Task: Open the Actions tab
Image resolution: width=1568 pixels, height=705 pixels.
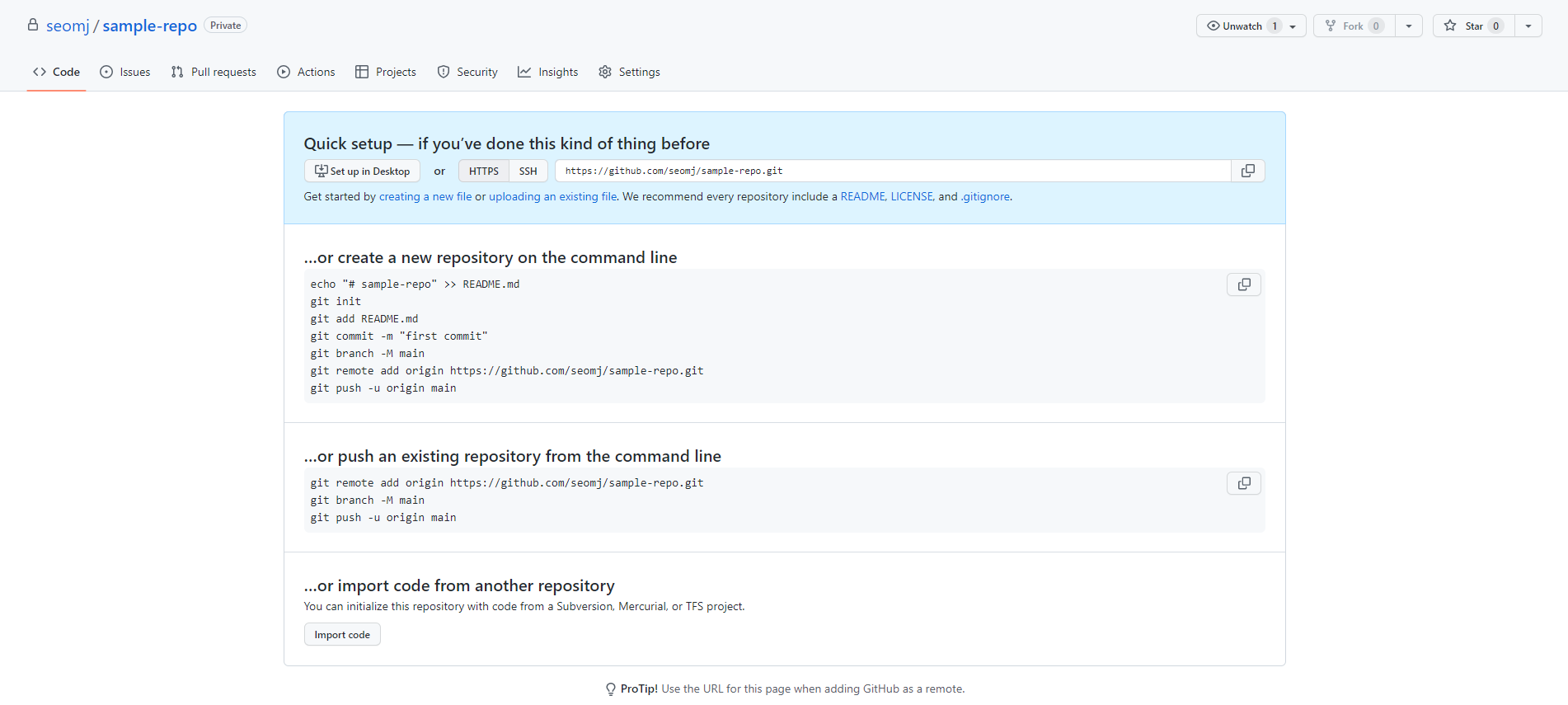Action: [x=306, y=72]
